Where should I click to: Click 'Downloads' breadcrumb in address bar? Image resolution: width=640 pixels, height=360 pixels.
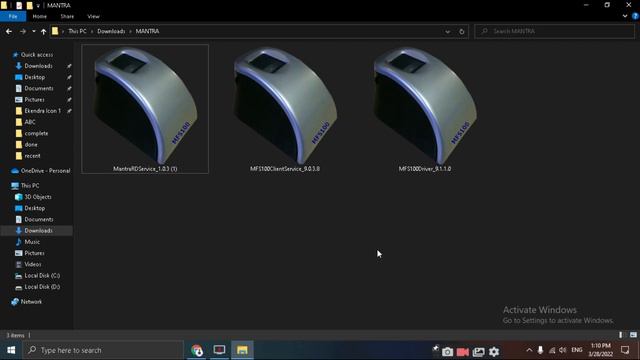coord(111,31)
